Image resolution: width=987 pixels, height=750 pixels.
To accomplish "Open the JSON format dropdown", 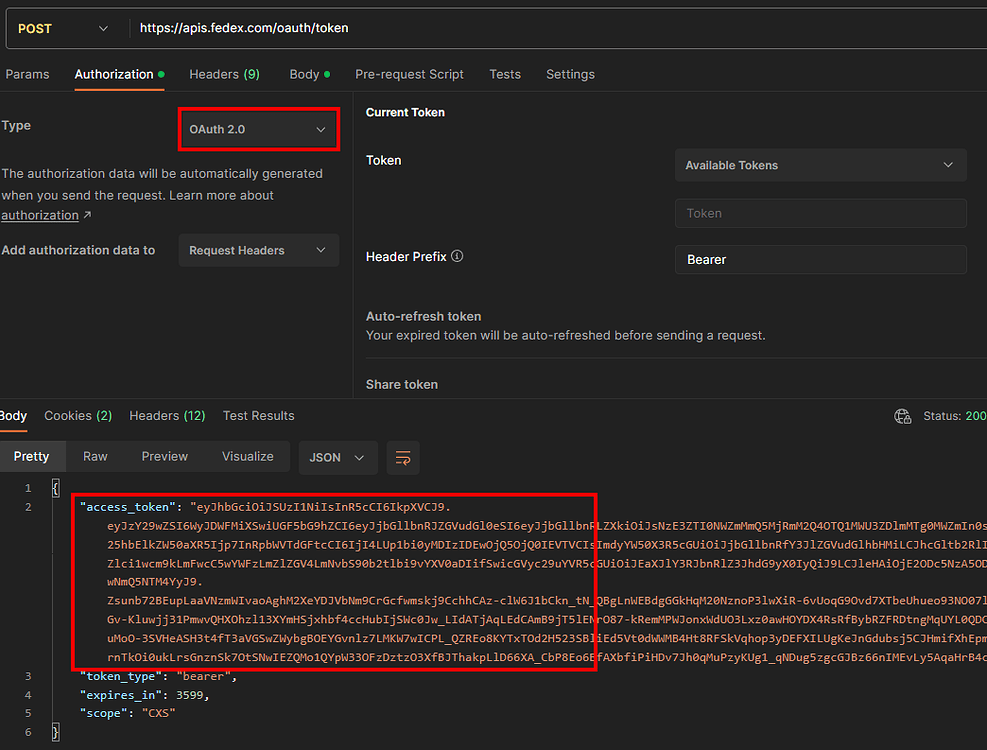I will point(338,457).
